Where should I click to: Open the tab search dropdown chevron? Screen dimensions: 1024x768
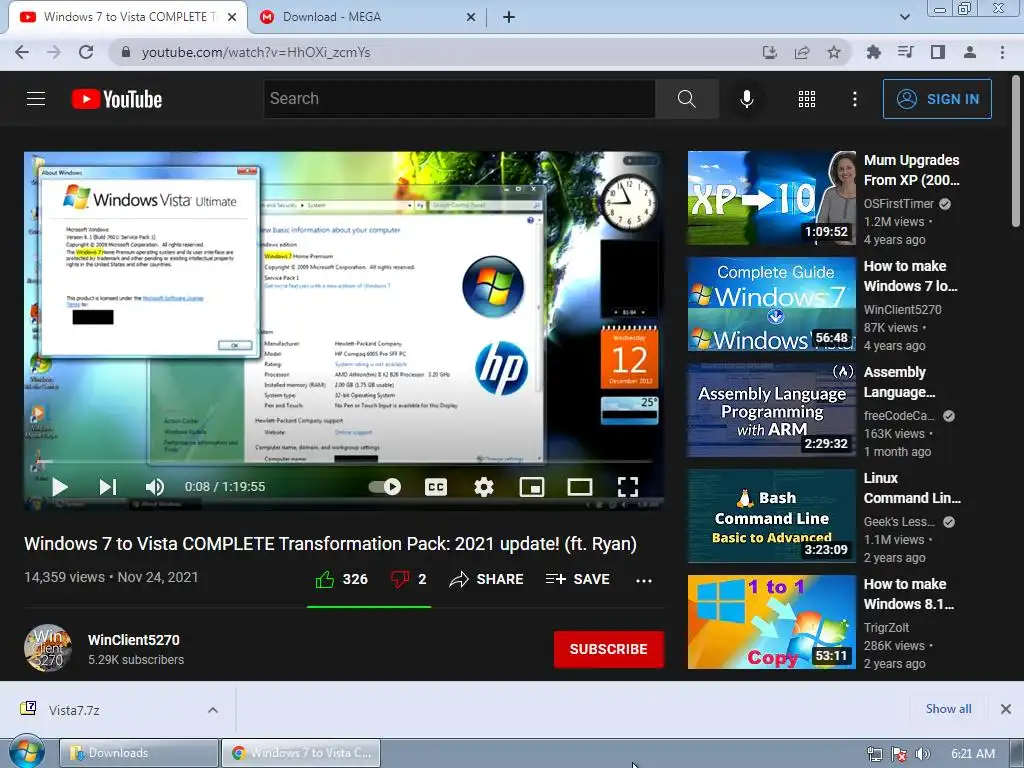(x=904, y=17)
